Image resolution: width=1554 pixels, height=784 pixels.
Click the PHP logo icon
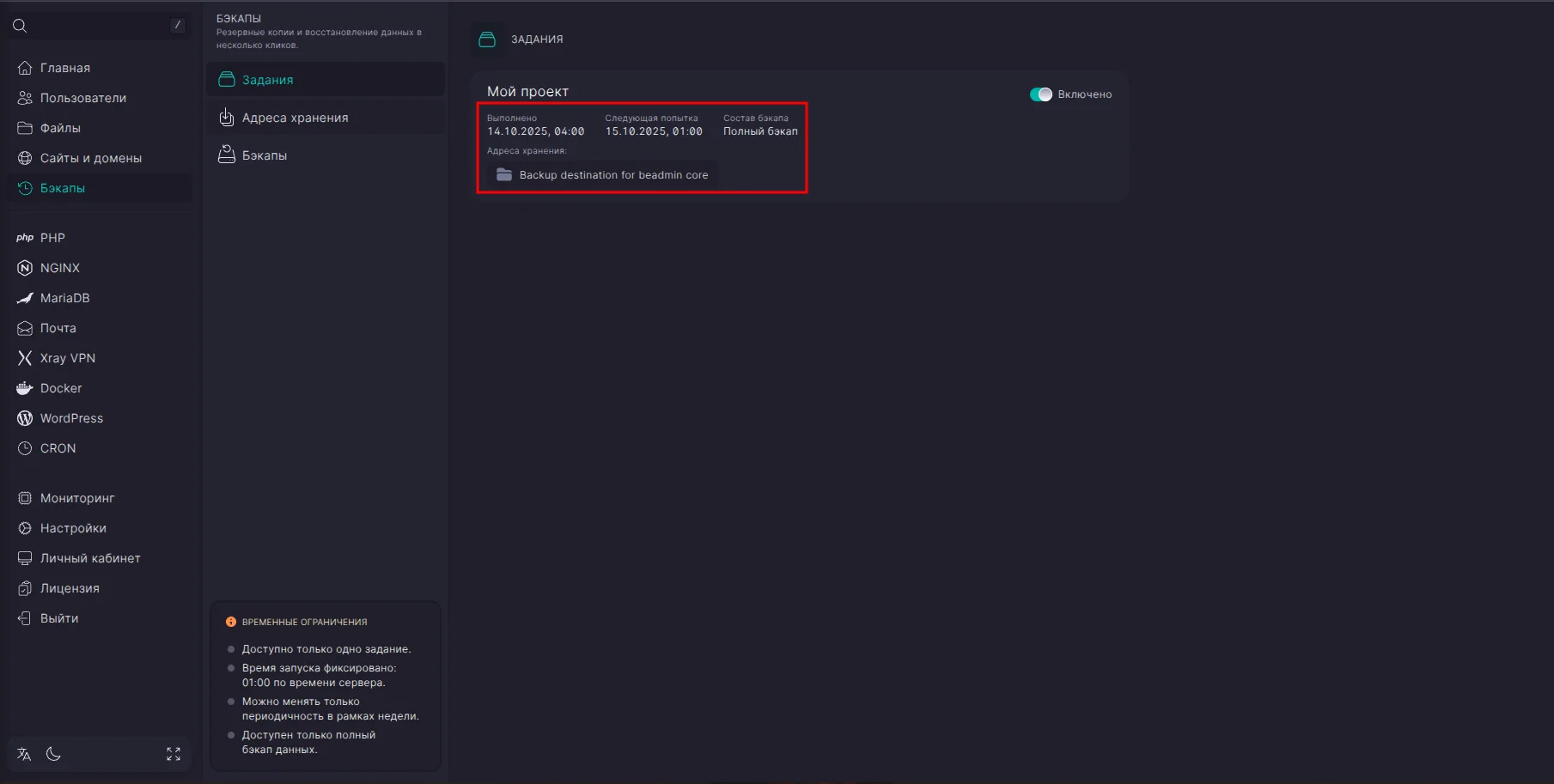coord(25,238)
